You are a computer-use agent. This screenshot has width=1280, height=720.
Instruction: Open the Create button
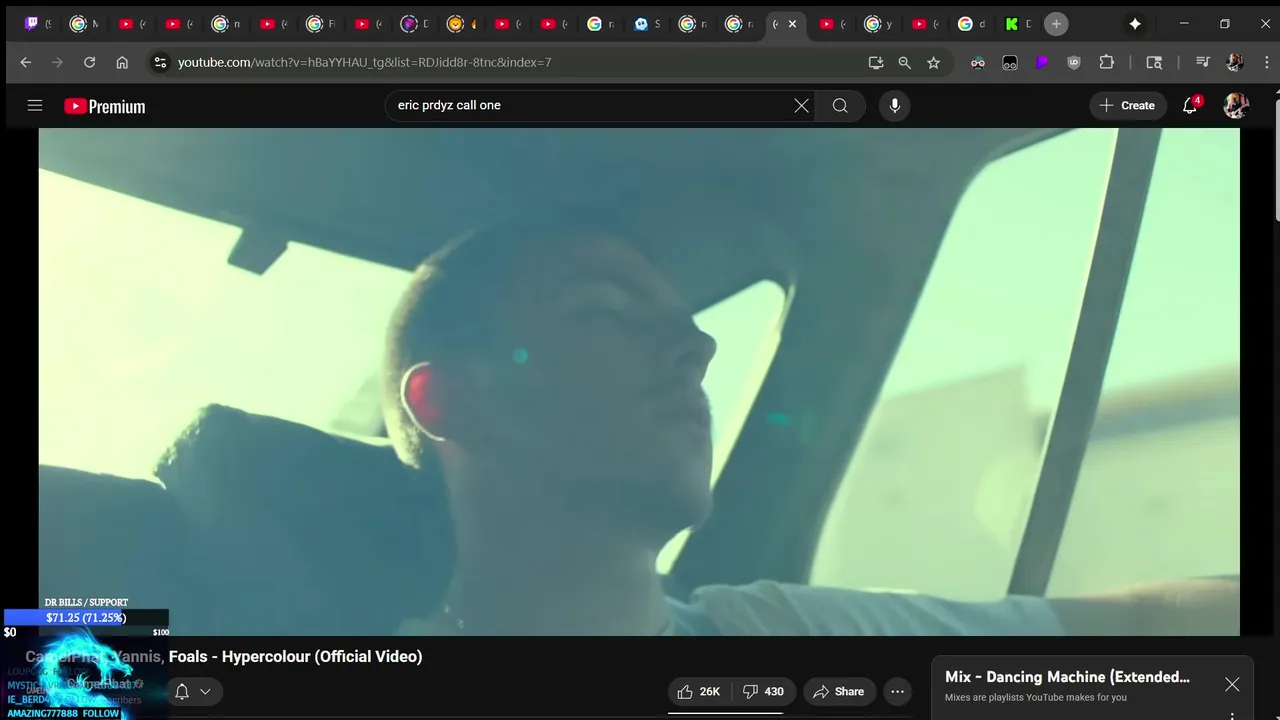pos(1127,105)
